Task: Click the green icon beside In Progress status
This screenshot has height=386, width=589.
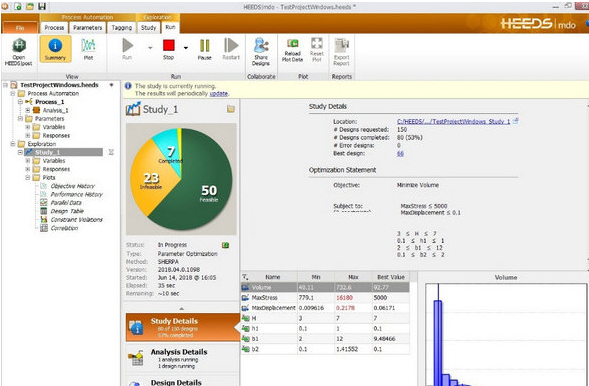Action: [x=225, y=245]
